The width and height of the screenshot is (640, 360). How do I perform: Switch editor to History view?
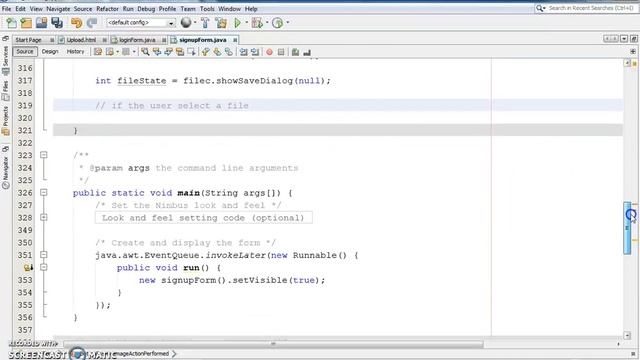tap(75, 51)
